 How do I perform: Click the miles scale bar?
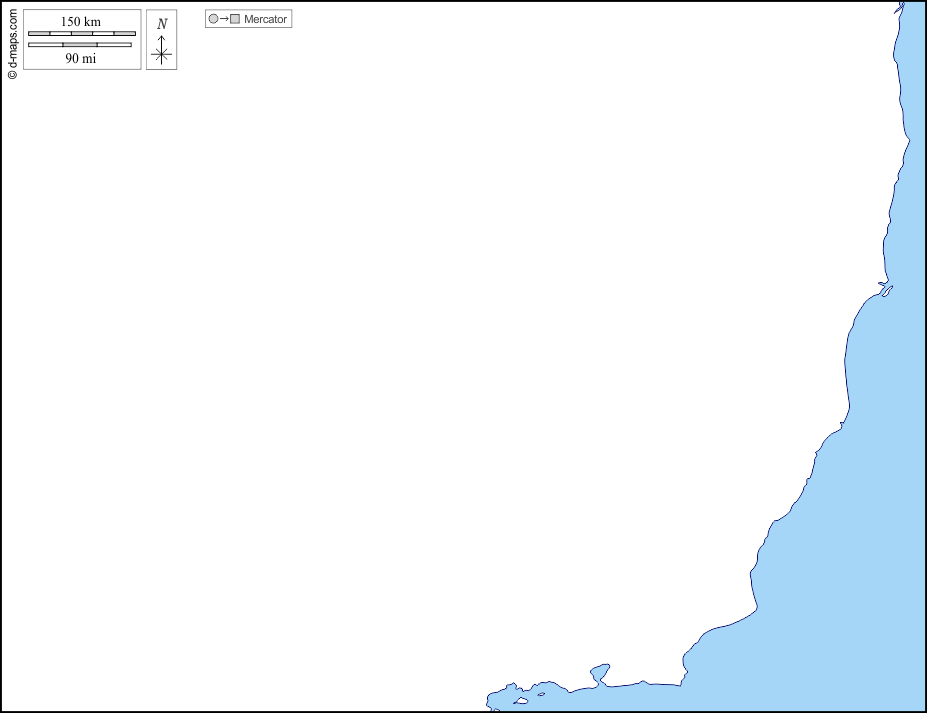[x=79, y=45]
